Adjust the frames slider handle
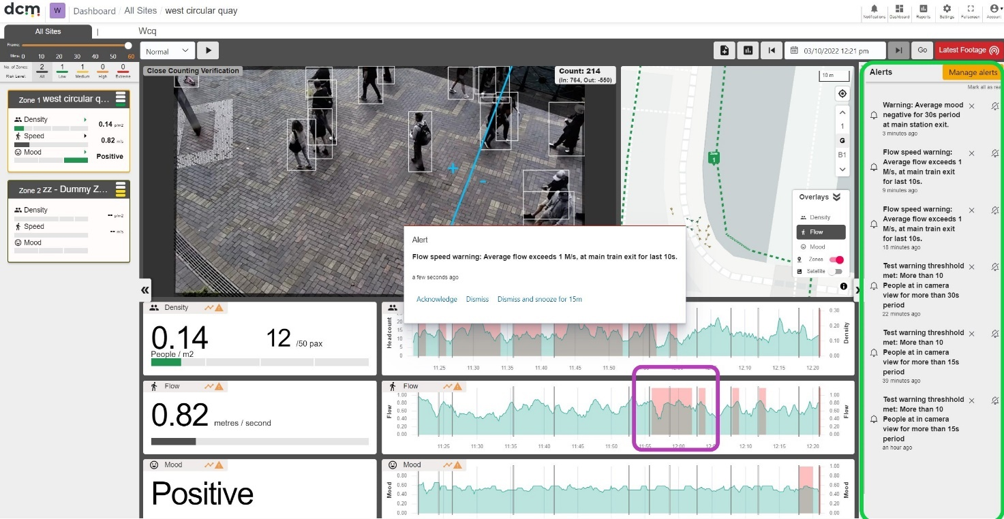Viewport: 1004px width, 519px height. (128, 45)
